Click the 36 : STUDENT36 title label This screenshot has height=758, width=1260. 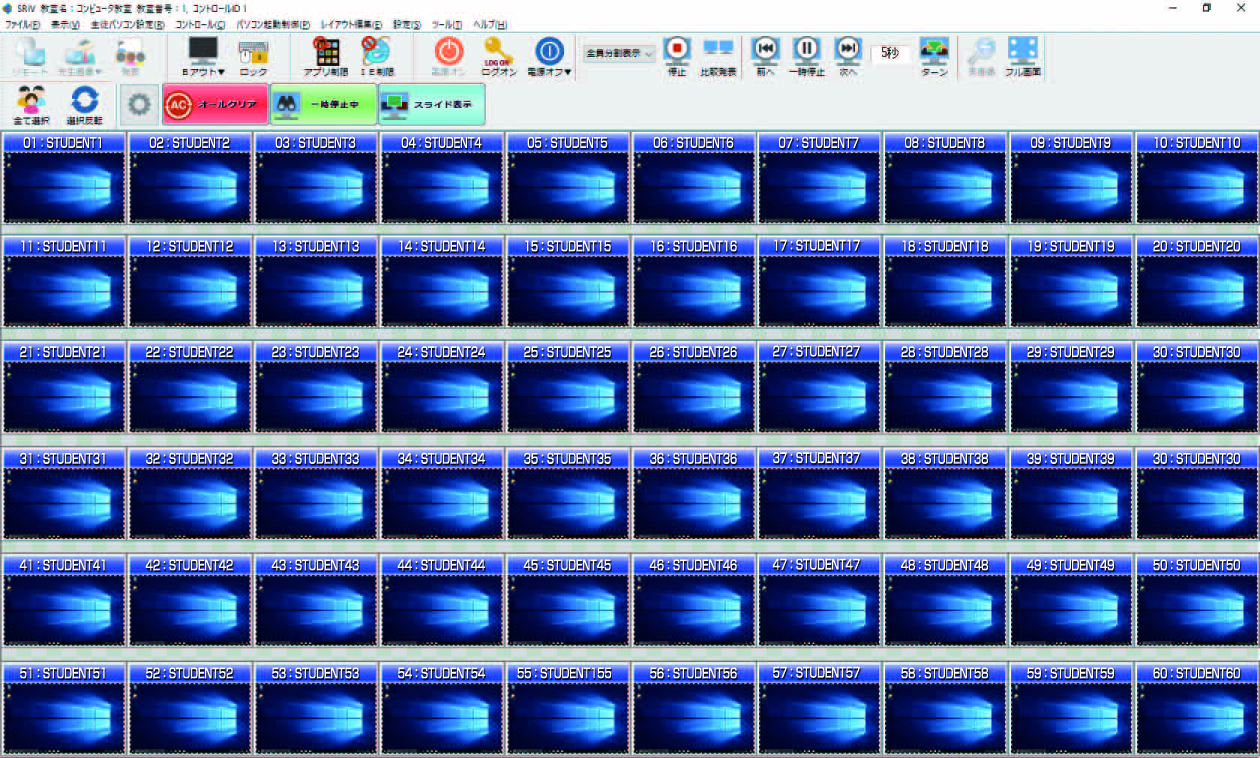point(693,458)
